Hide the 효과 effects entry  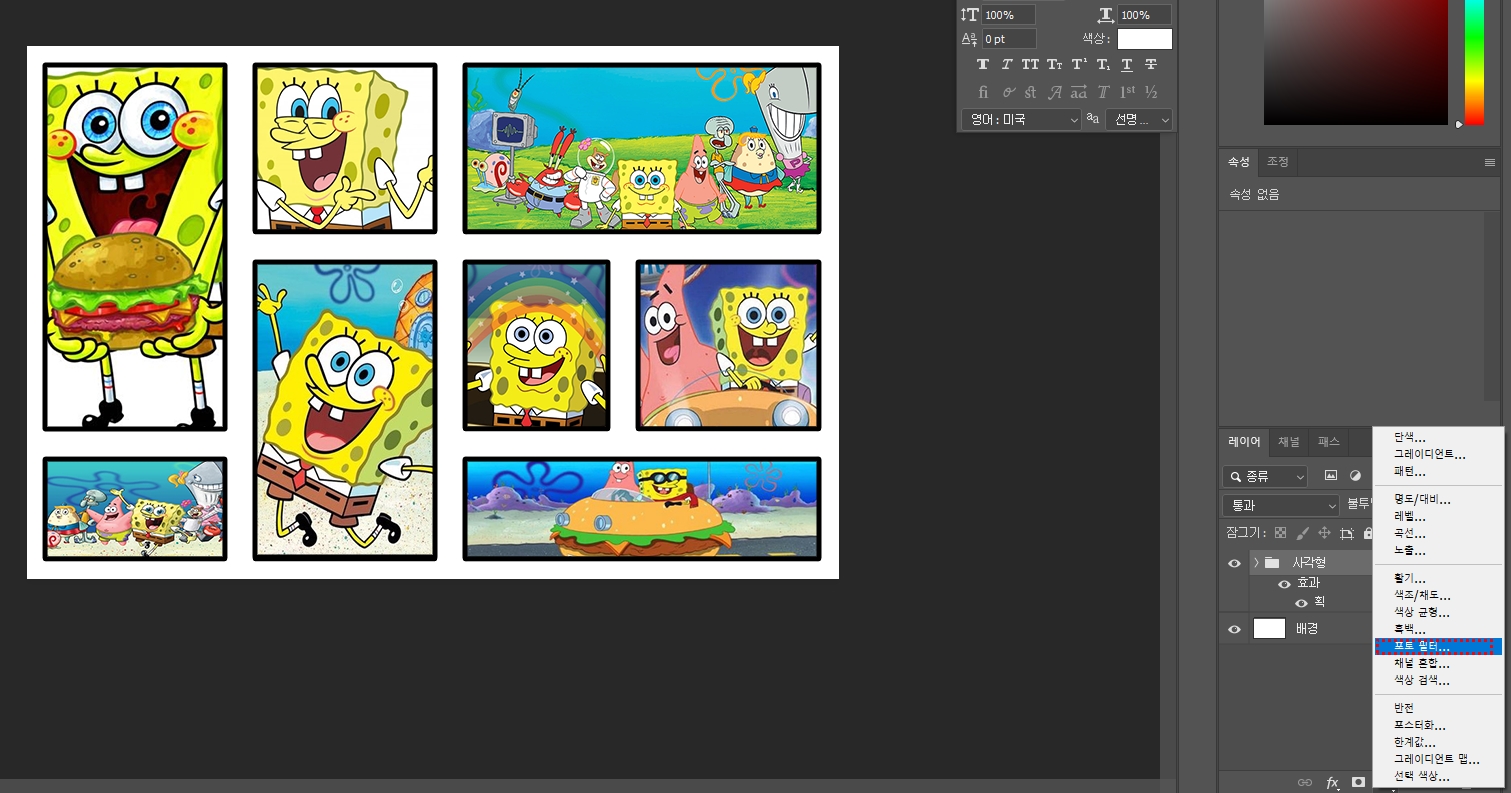[x=1284, y=584]
